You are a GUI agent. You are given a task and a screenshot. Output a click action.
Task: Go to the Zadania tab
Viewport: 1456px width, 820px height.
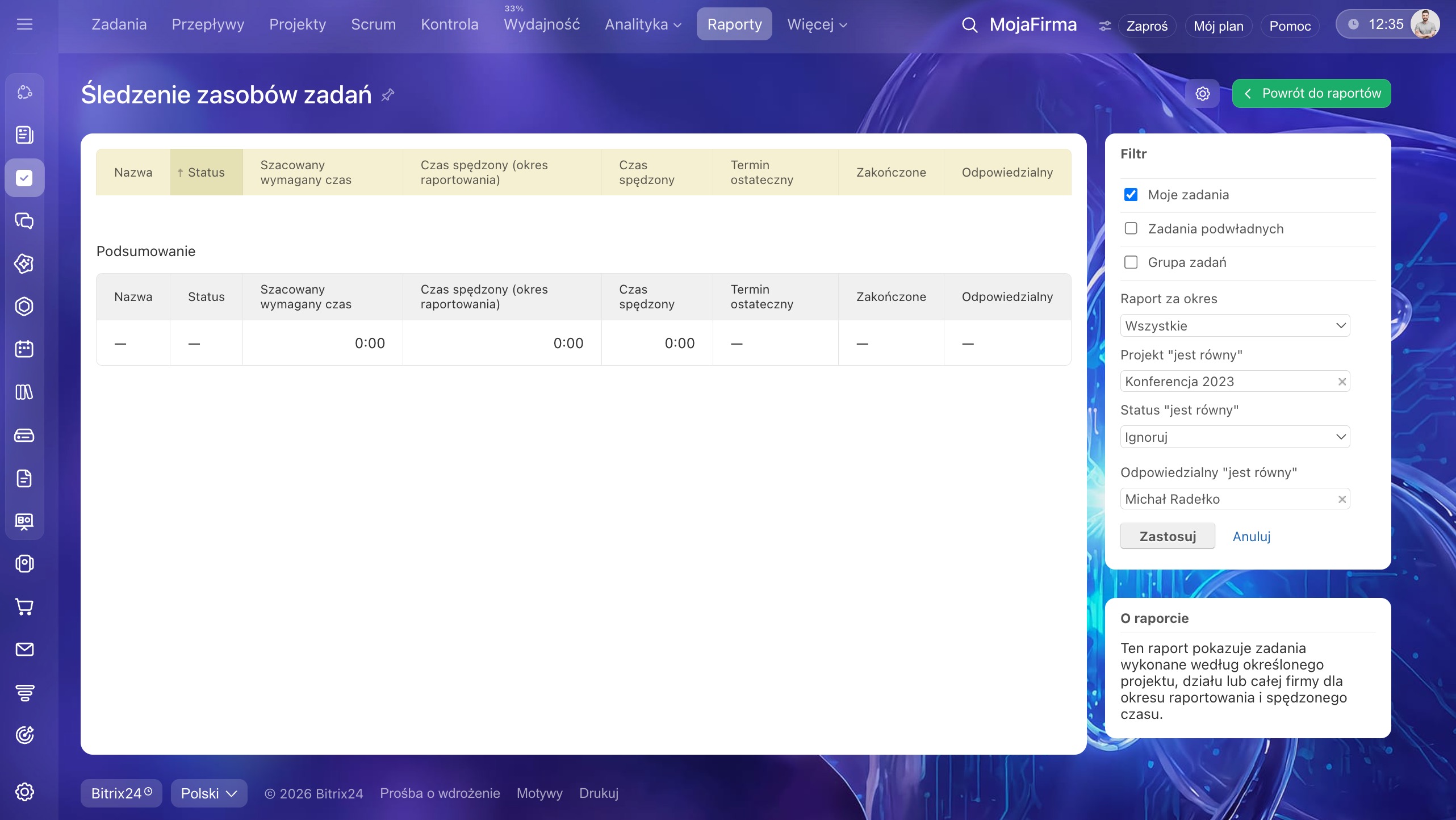[119, 24]
